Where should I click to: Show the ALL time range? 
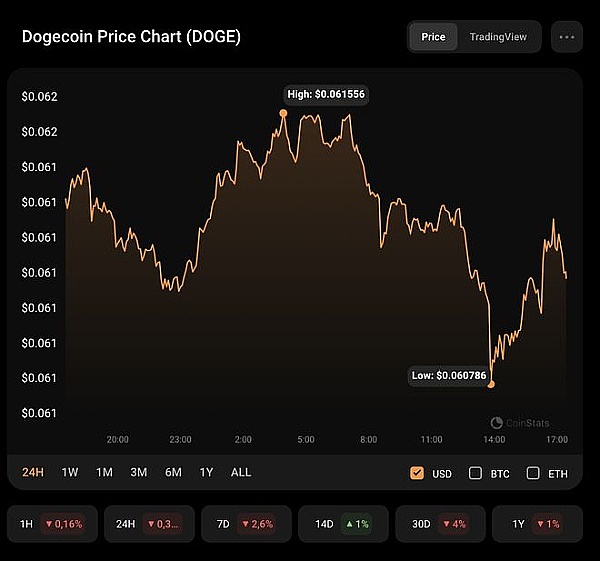click(x=241, y=472)
